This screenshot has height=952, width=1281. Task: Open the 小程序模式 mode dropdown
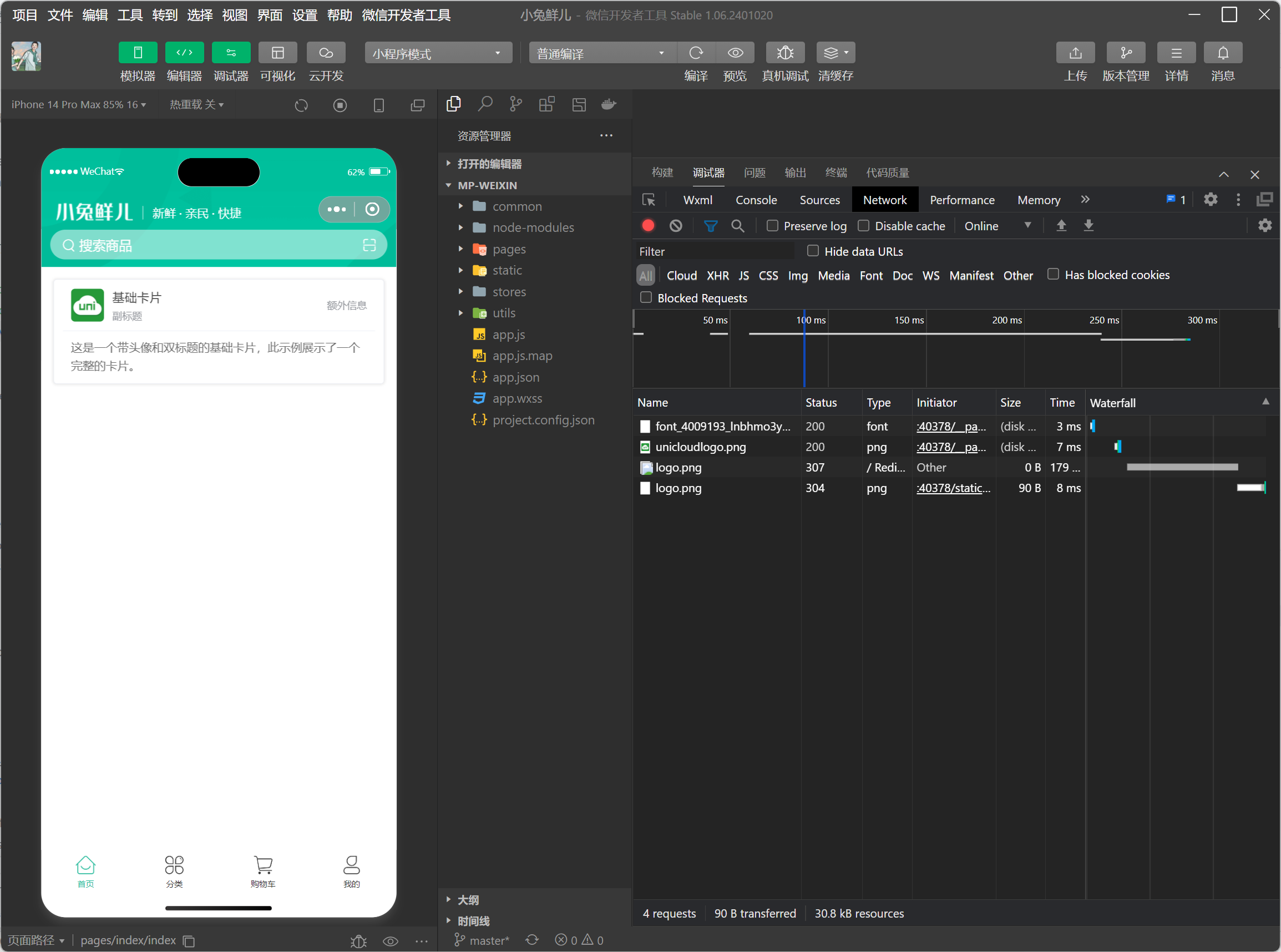pos(438,54)
